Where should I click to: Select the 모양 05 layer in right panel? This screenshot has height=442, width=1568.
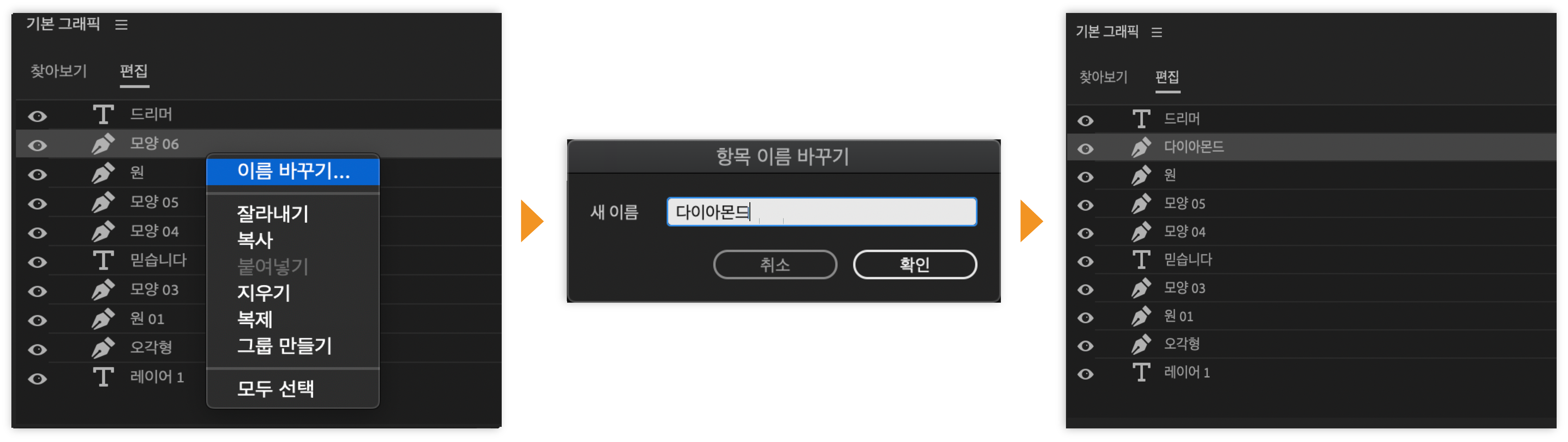[1312, 204]
